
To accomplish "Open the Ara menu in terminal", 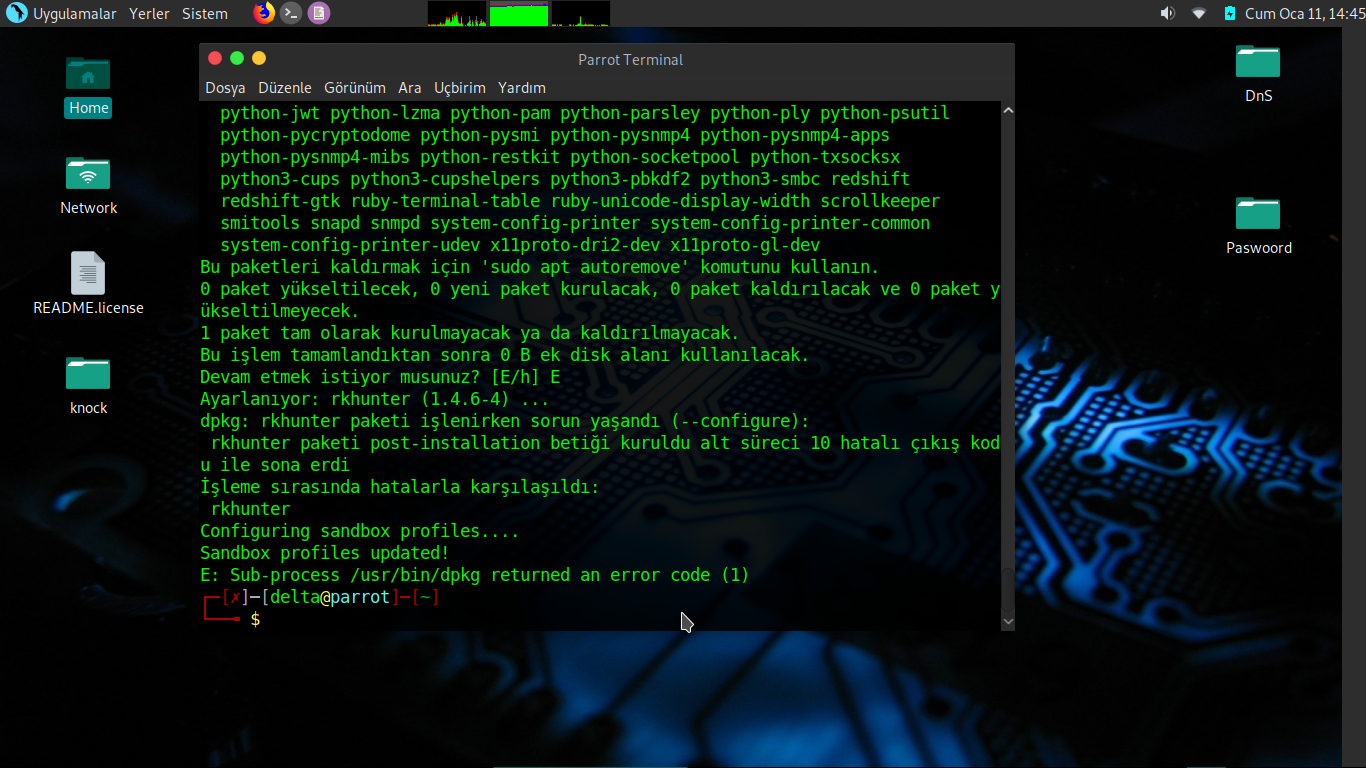I will coord(410,88).
